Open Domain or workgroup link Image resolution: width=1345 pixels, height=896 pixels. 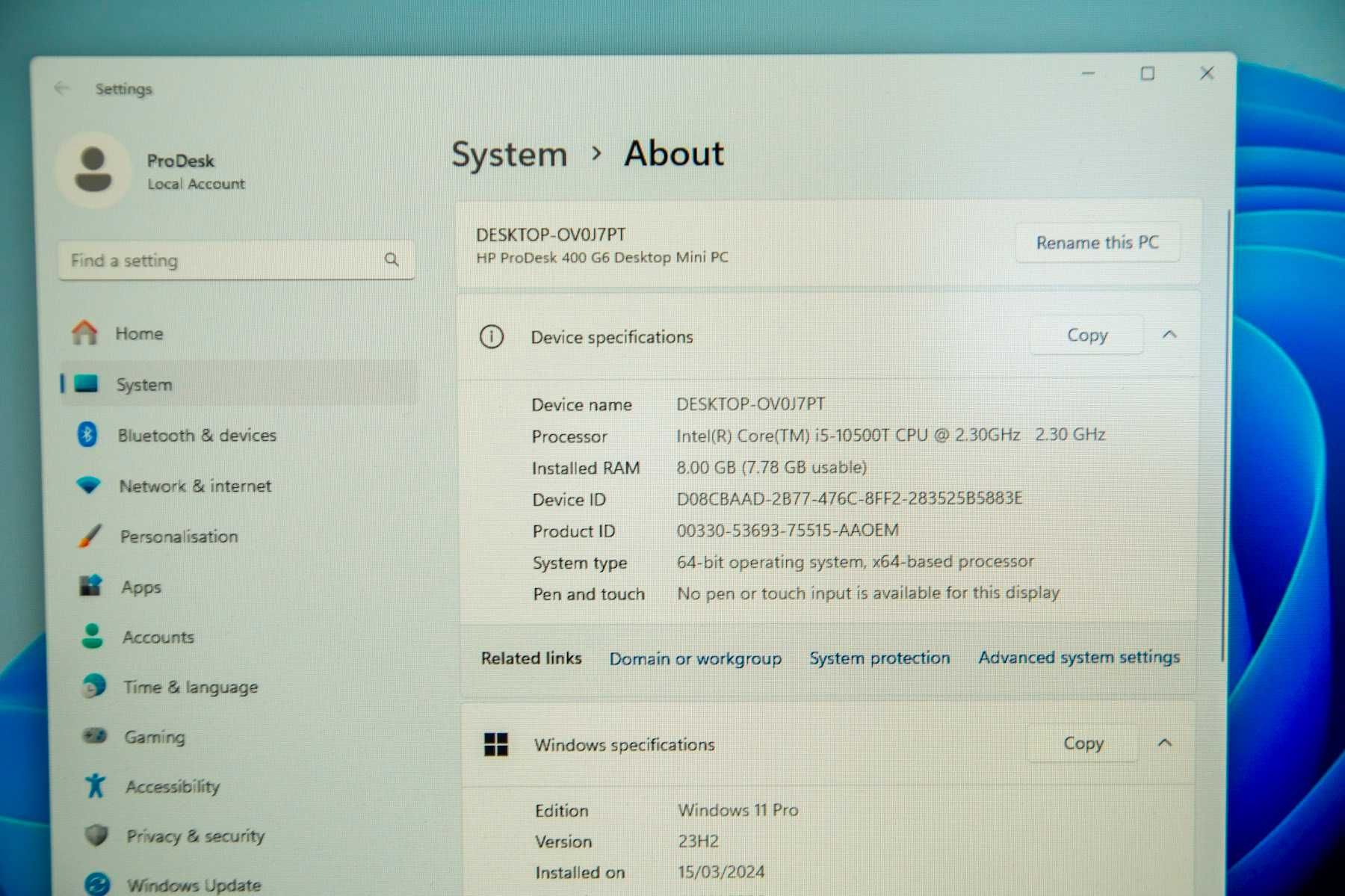[x=695, y=658]
